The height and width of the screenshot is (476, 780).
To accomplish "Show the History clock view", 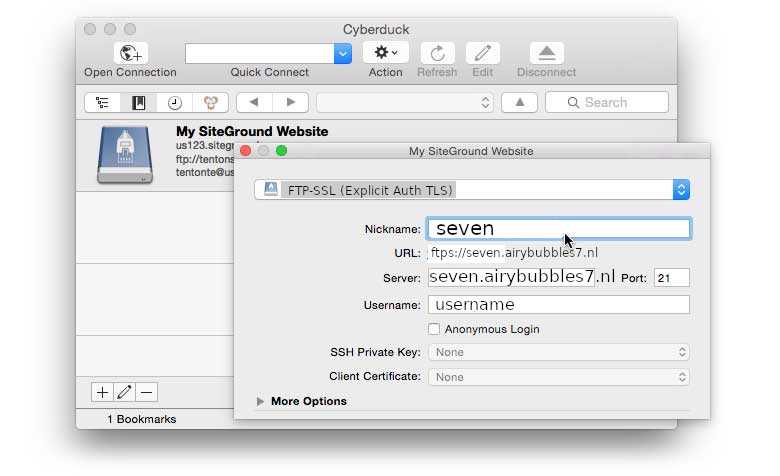I will (174, 102).
